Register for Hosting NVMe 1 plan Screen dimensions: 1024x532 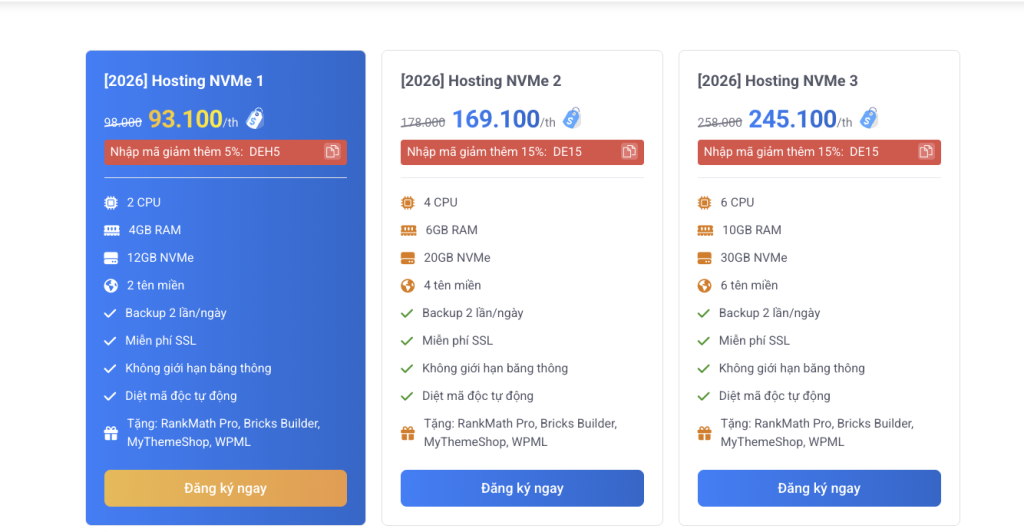coord(225,488)
